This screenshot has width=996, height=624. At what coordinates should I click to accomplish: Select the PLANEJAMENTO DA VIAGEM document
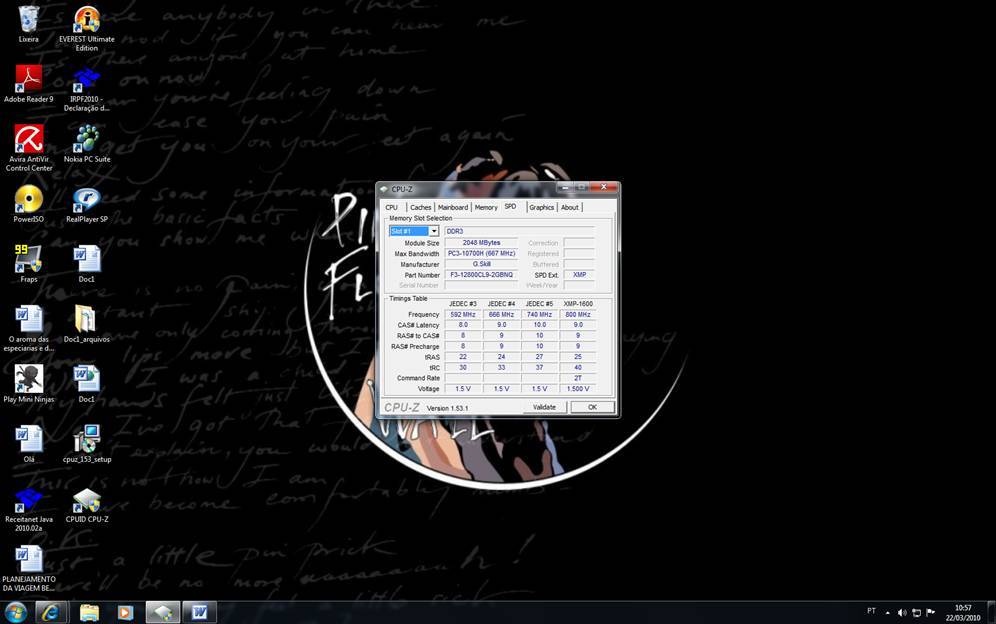(x=29, y=569)
